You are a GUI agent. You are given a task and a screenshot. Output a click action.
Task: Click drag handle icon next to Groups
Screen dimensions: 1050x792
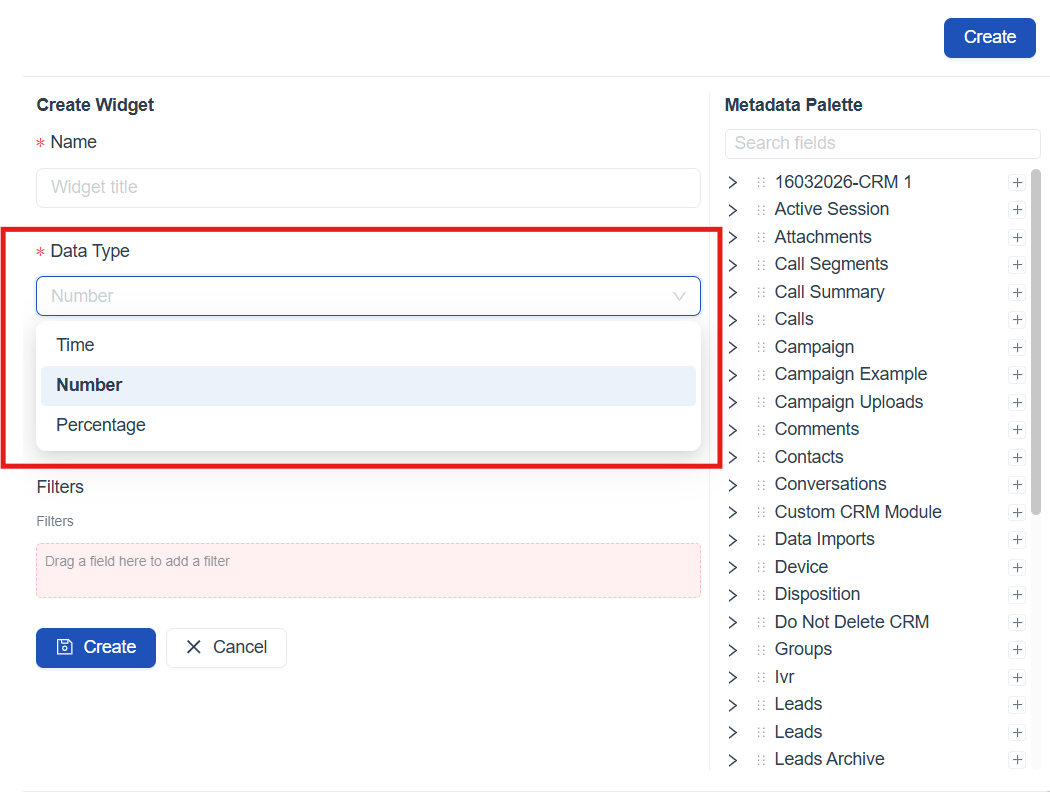pos(761,650)
